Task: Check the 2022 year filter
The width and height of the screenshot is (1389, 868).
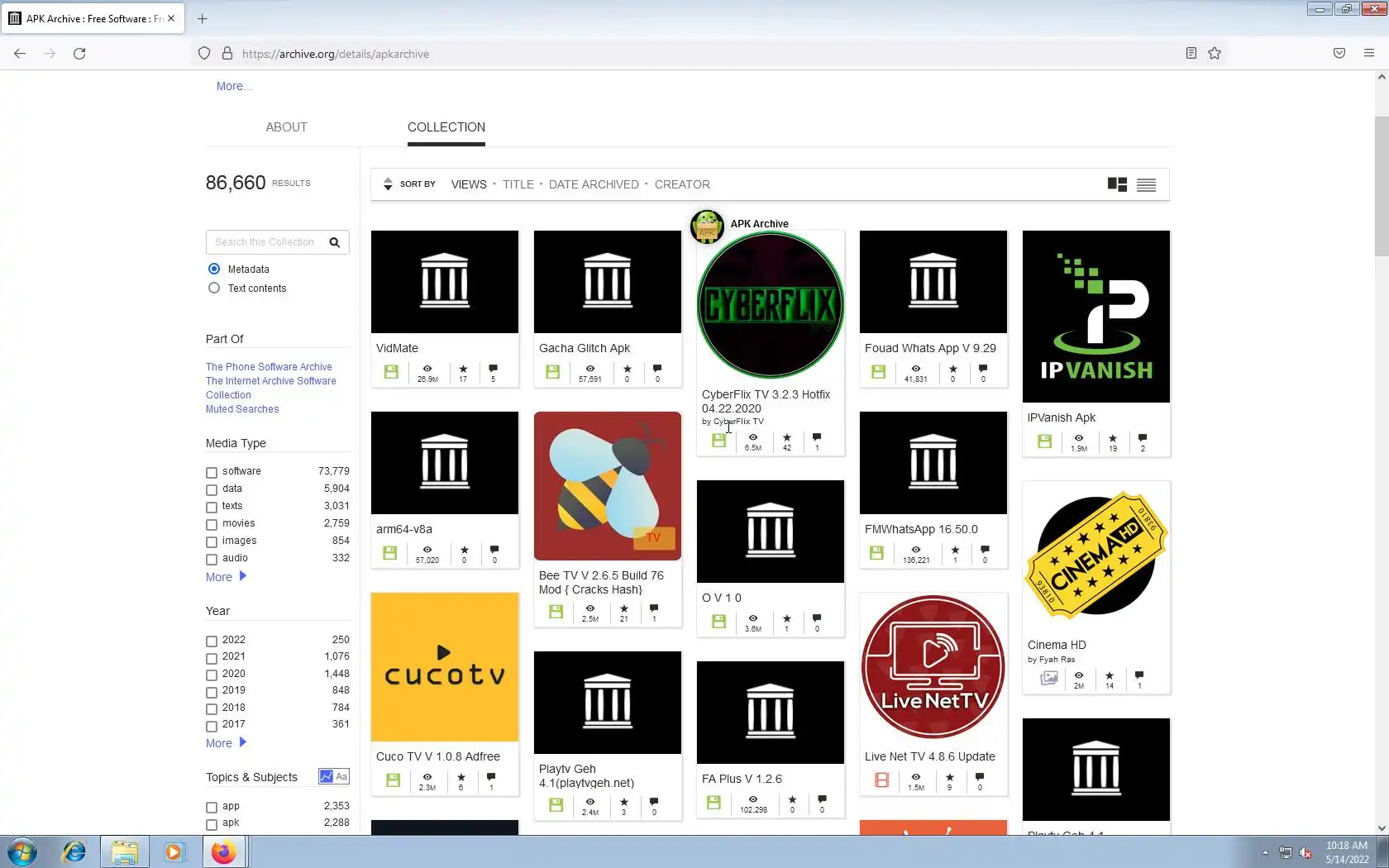Action: [212, 641]
